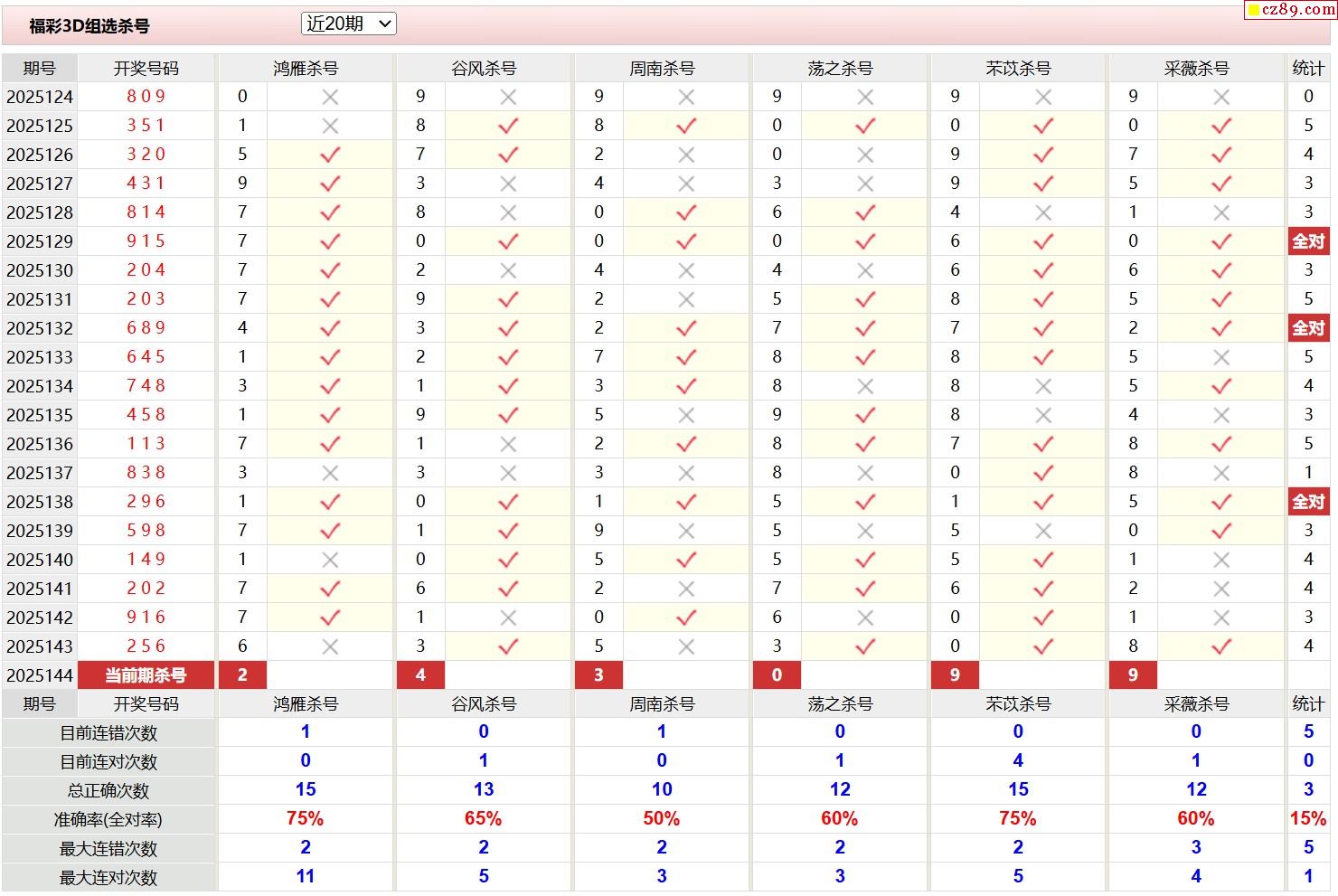Click the check mark for 芣苡 in row 2025137

[x=1042, y=473]
